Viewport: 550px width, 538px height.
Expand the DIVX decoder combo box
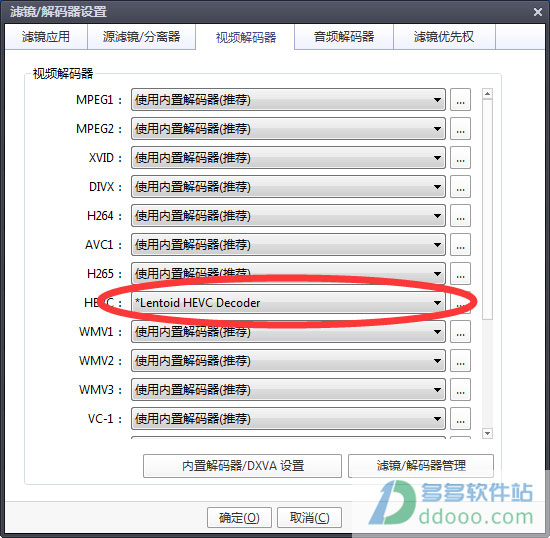tap(288, 187)
